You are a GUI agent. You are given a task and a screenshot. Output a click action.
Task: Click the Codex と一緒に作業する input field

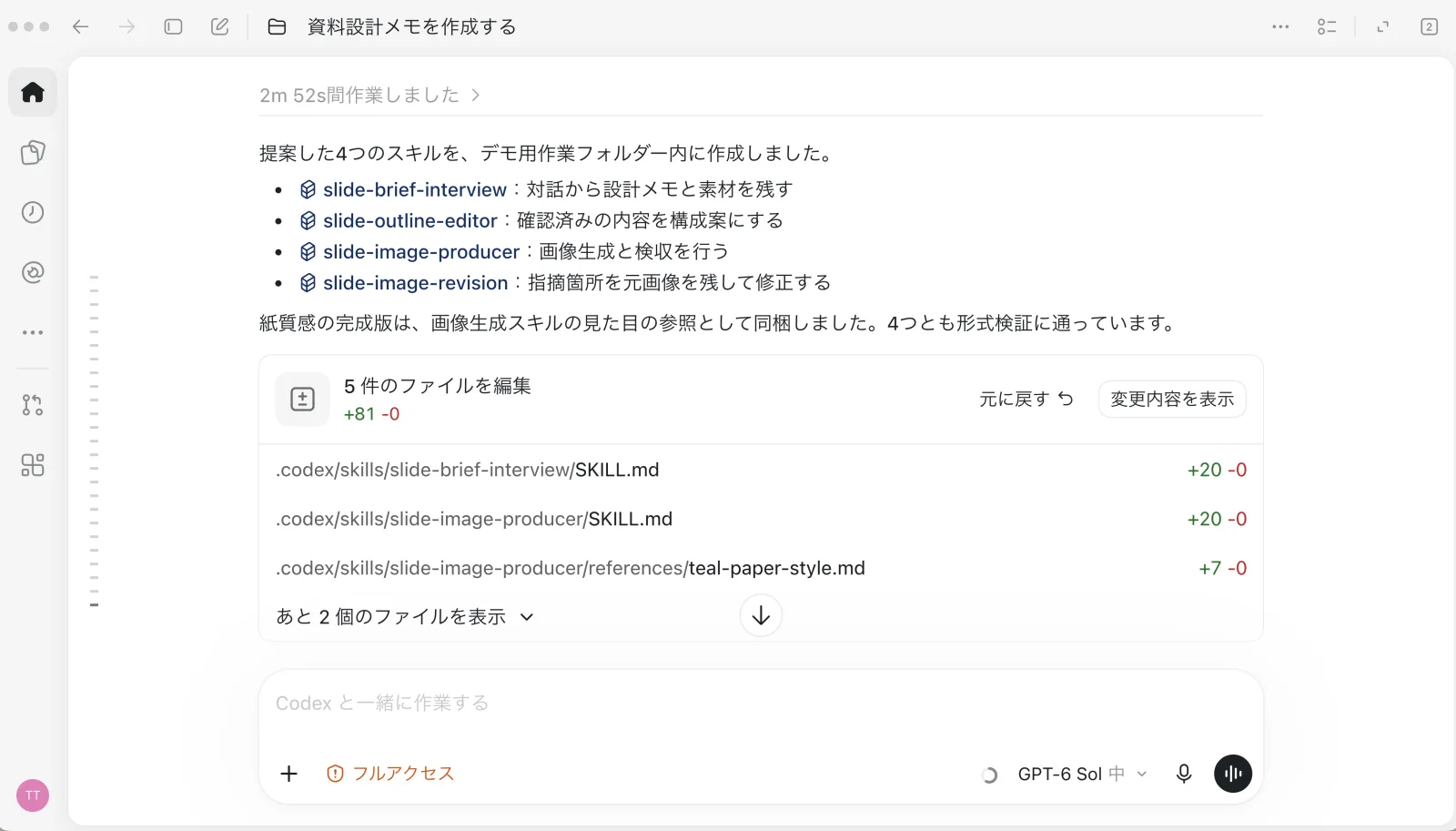[761, 704]
